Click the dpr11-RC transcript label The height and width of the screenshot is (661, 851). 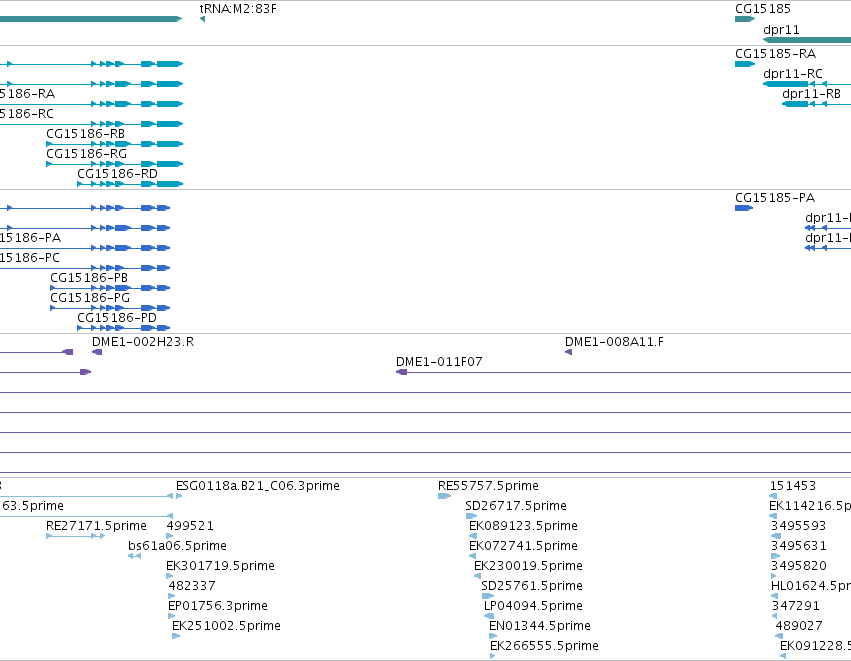(x=792, y=74)
